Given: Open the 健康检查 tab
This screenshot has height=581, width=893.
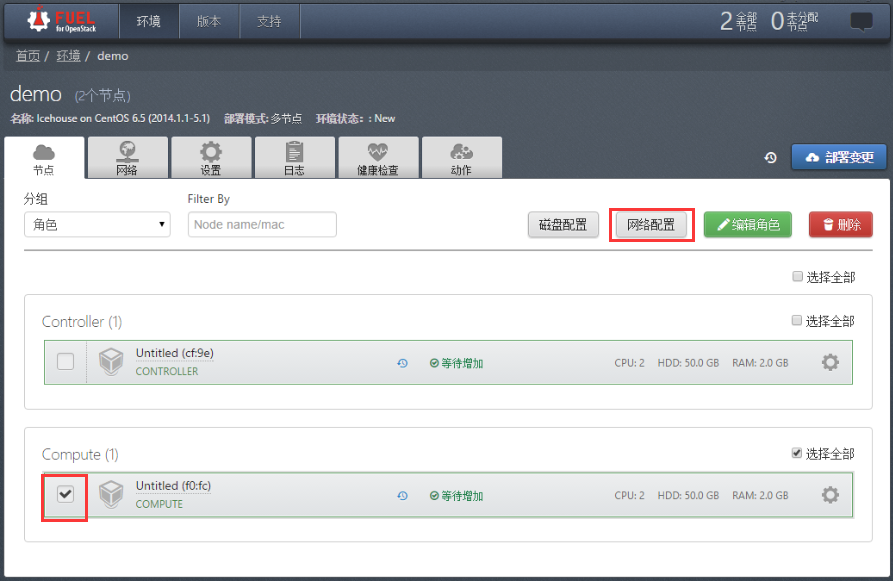Looking at the screenshot, I should click(x=378, y=158).
